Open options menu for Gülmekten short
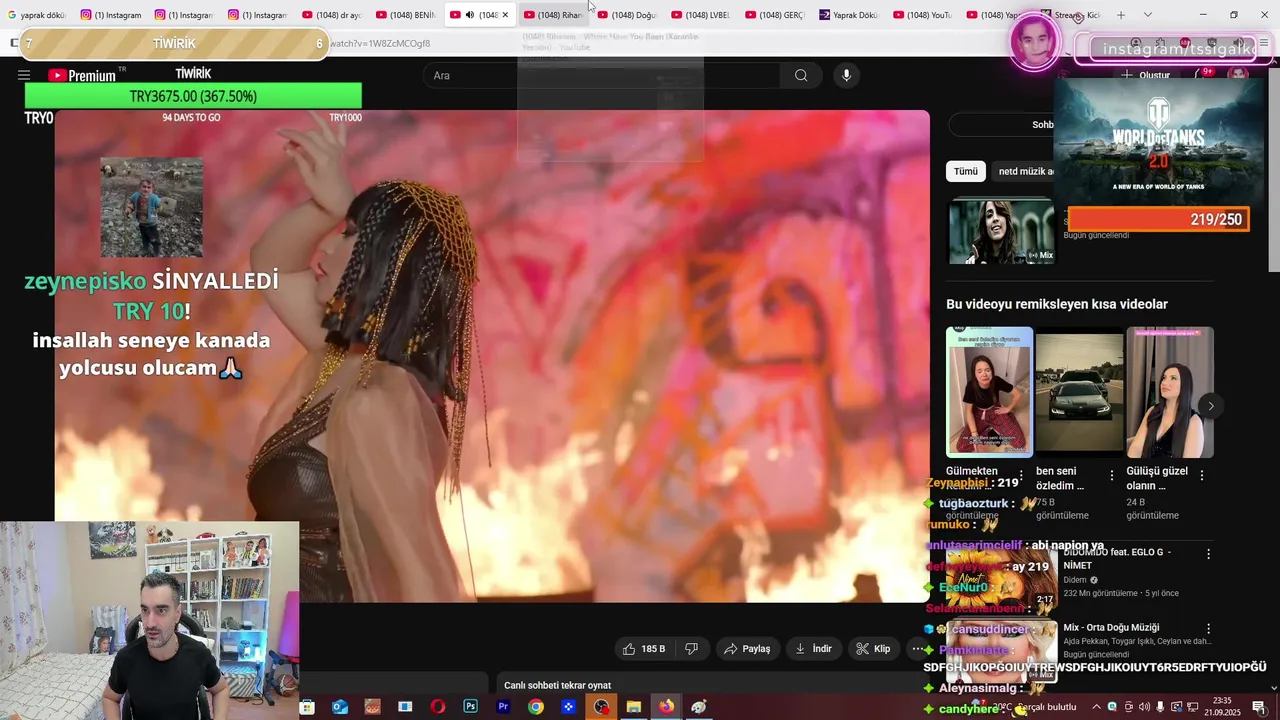Image resolution: width=1280 pixels, height=720 pixels. click(x=1021, y=476)
